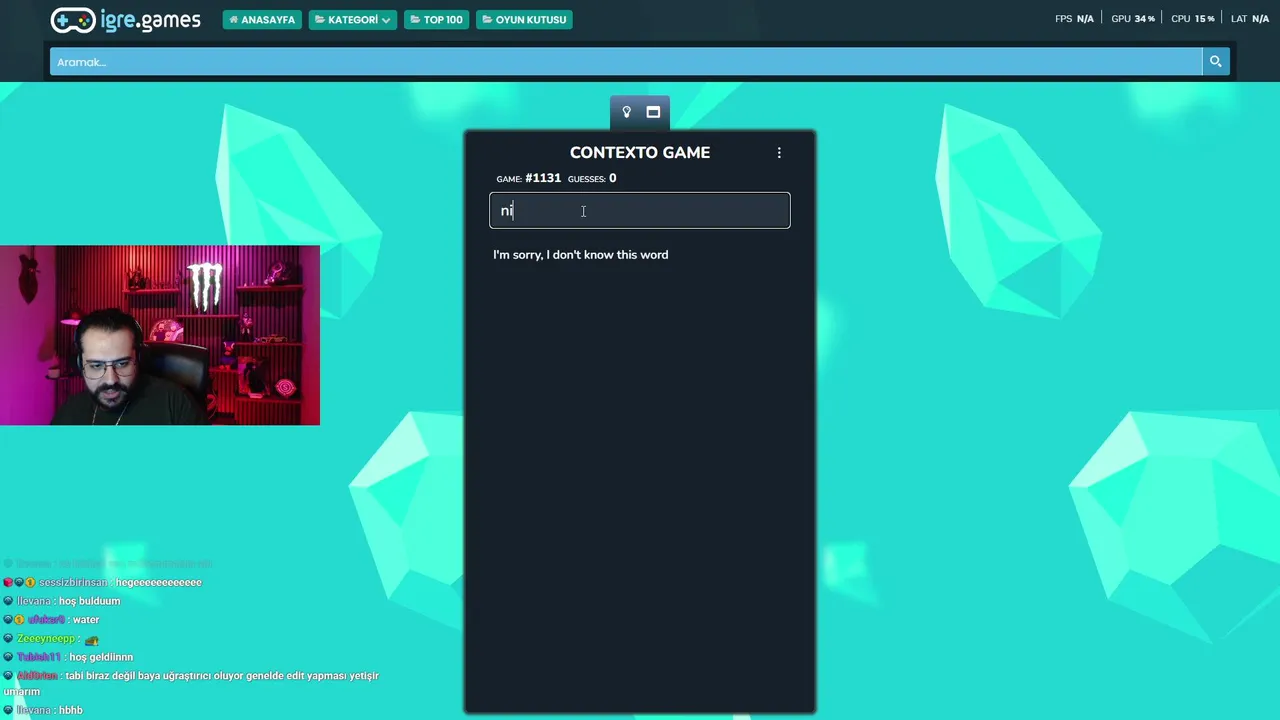Click the fullscreen window icon above game
This screenshot has width=1280, height=720.
click(653, 112)
